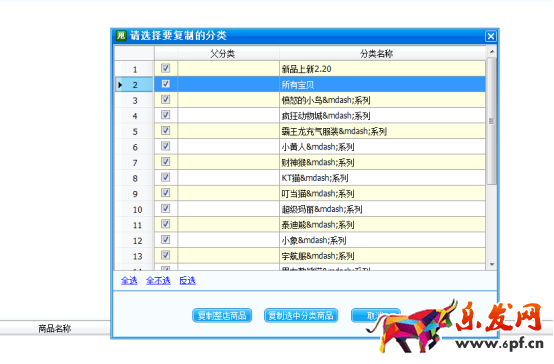This screenshot has height=364, width=554.
Task: Toggle checkbox for KT猫 series row
Action: tap(165, 177)
